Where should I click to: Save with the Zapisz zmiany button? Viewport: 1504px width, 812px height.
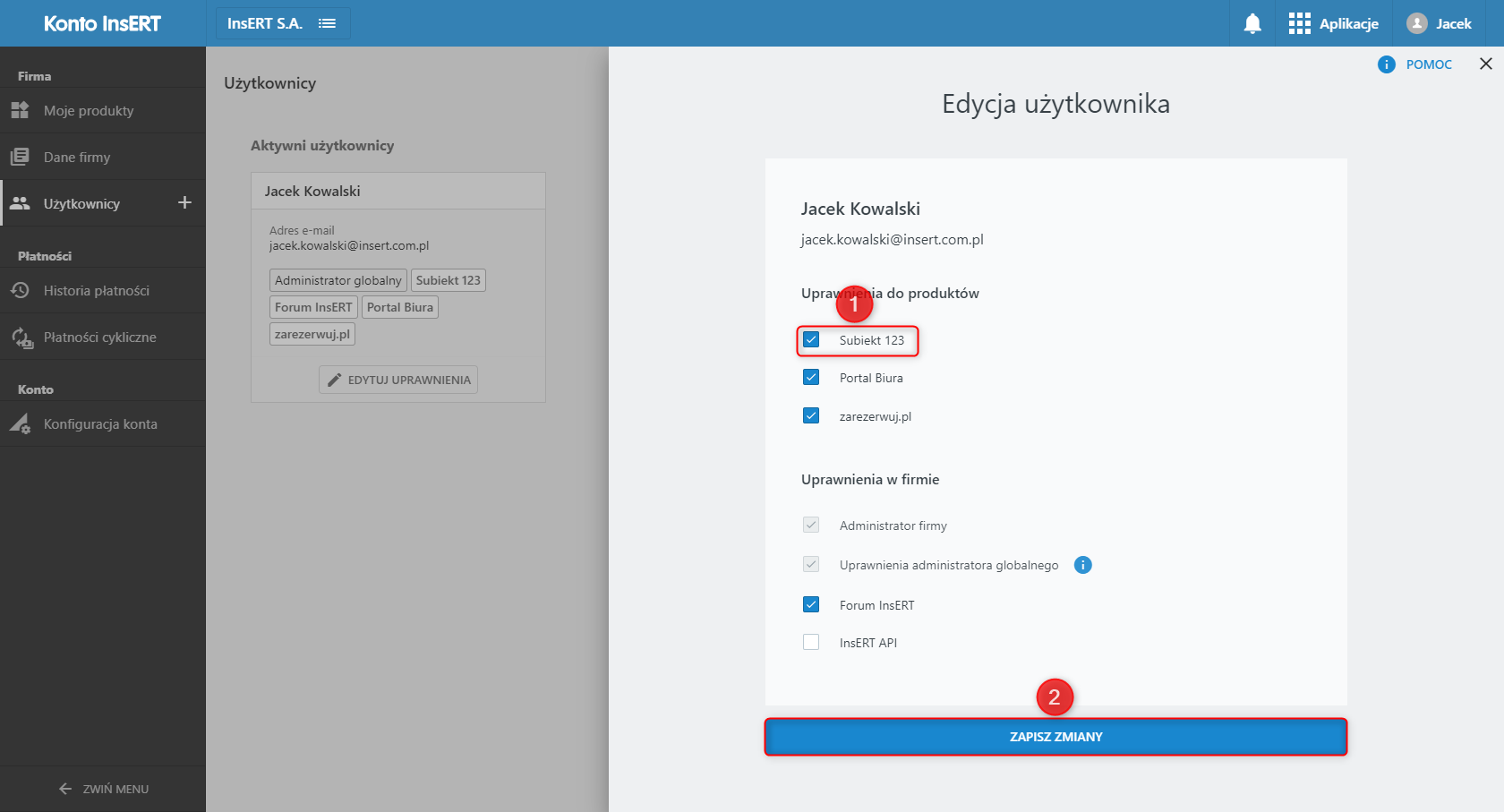tap(1055, 737)
